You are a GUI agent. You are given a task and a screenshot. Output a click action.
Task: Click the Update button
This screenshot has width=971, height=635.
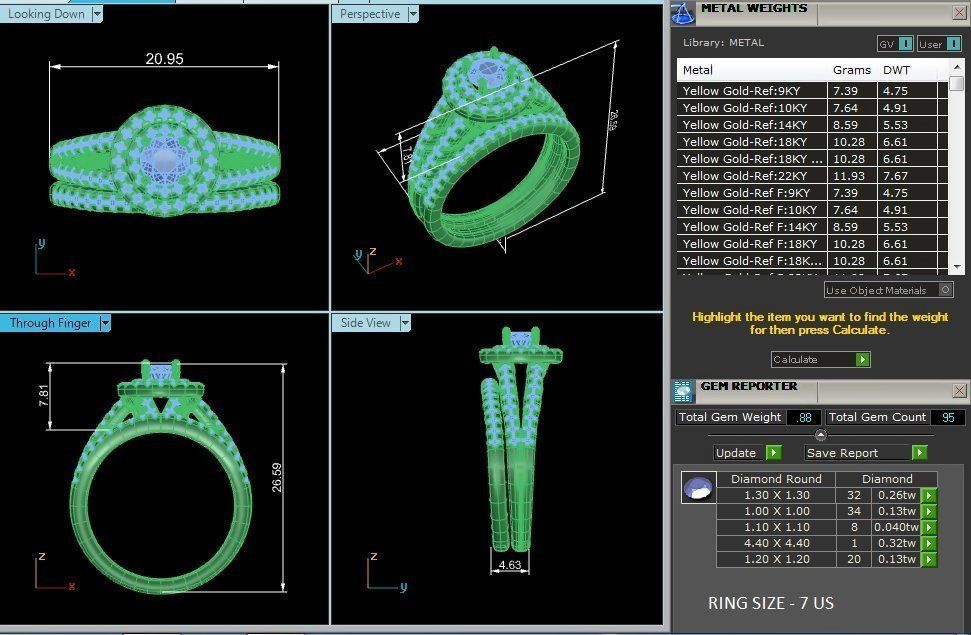tap(747, 453)
